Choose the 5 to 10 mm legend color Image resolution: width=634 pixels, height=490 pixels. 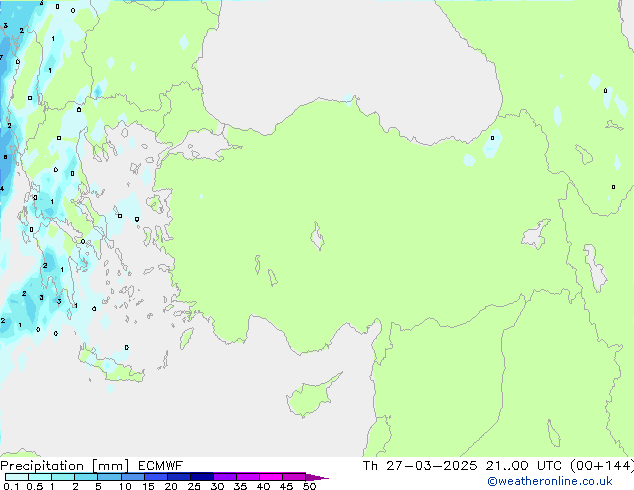[x=110, y=477]
